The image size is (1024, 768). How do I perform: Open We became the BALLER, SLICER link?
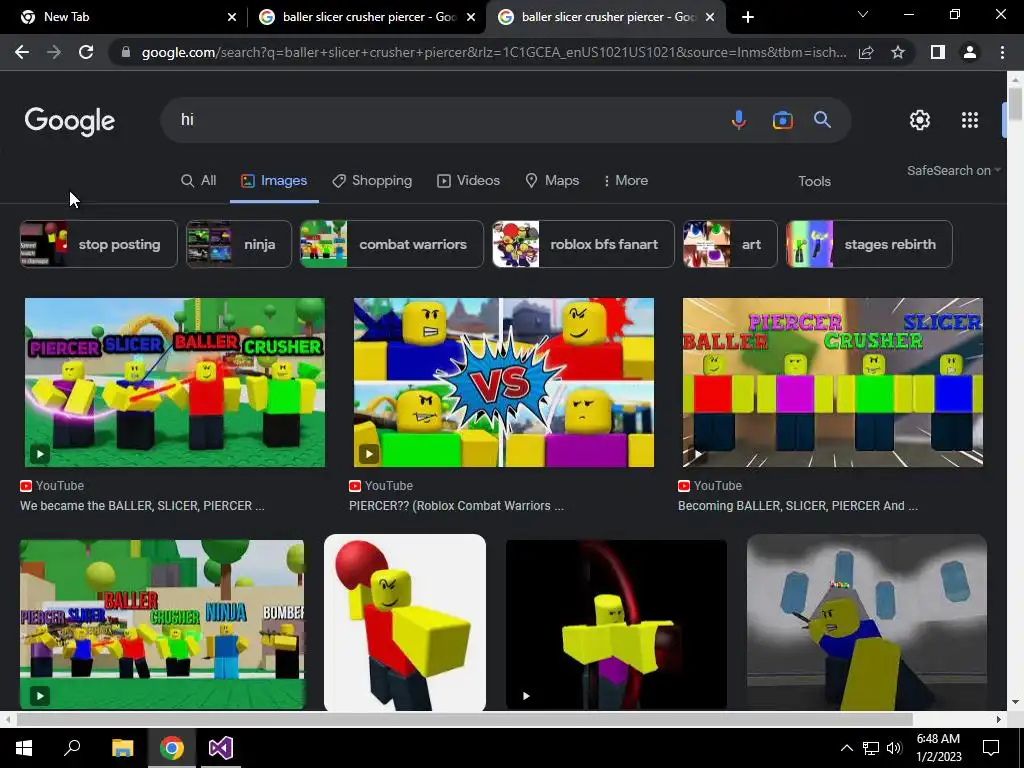(142, 506)
